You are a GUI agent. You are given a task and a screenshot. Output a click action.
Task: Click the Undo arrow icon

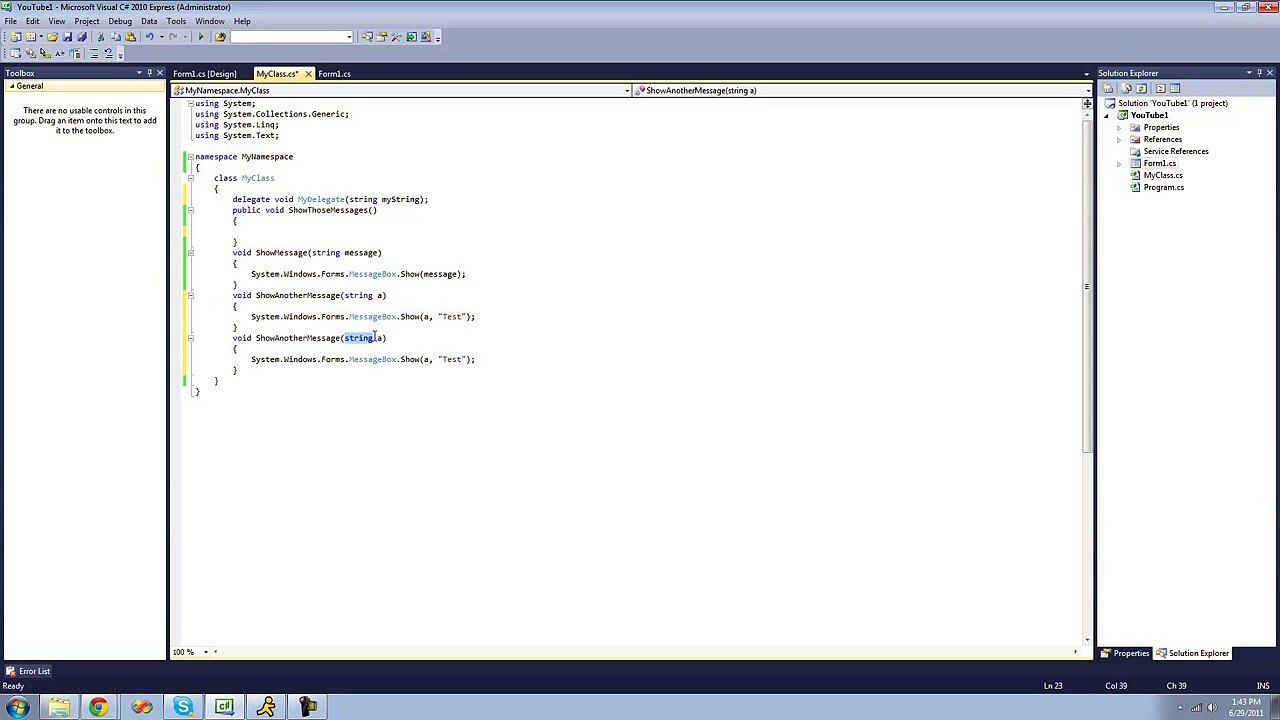(150, 37)
